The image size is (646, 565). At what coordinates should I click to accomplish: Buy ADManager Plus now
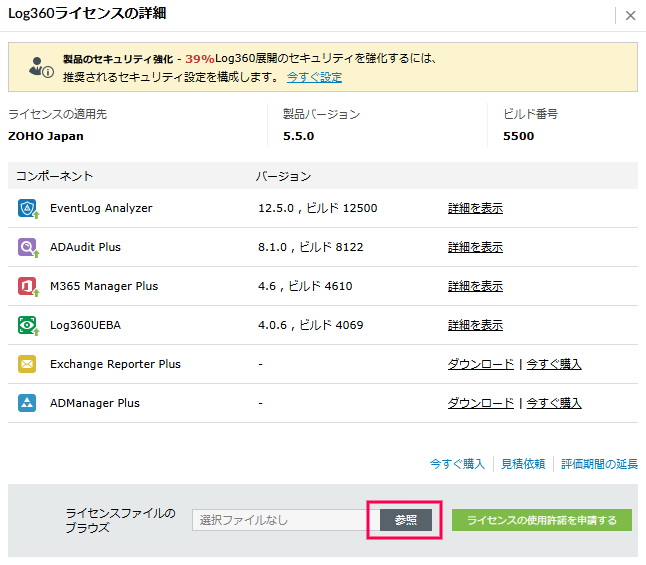click(x=554, y=403)
